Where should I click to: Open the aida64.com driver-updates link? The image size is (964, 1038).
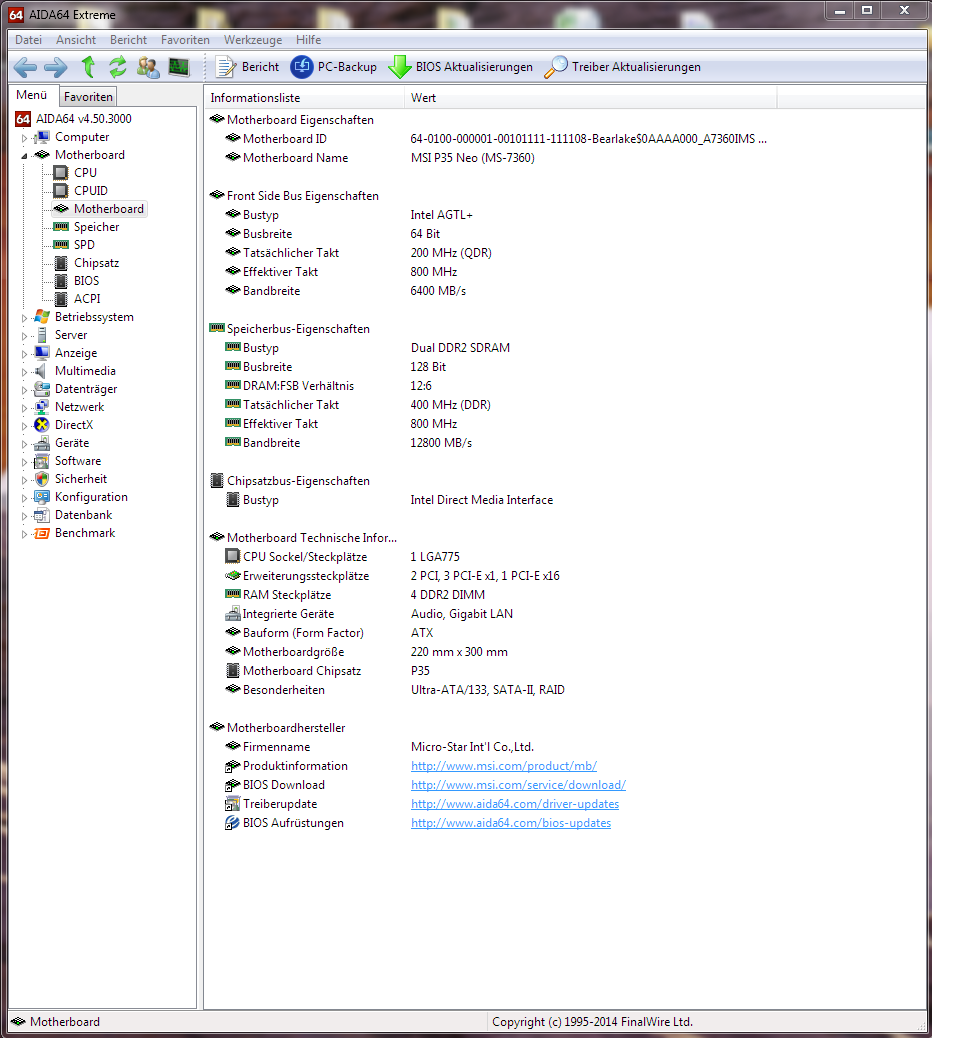tap(515, 804)
